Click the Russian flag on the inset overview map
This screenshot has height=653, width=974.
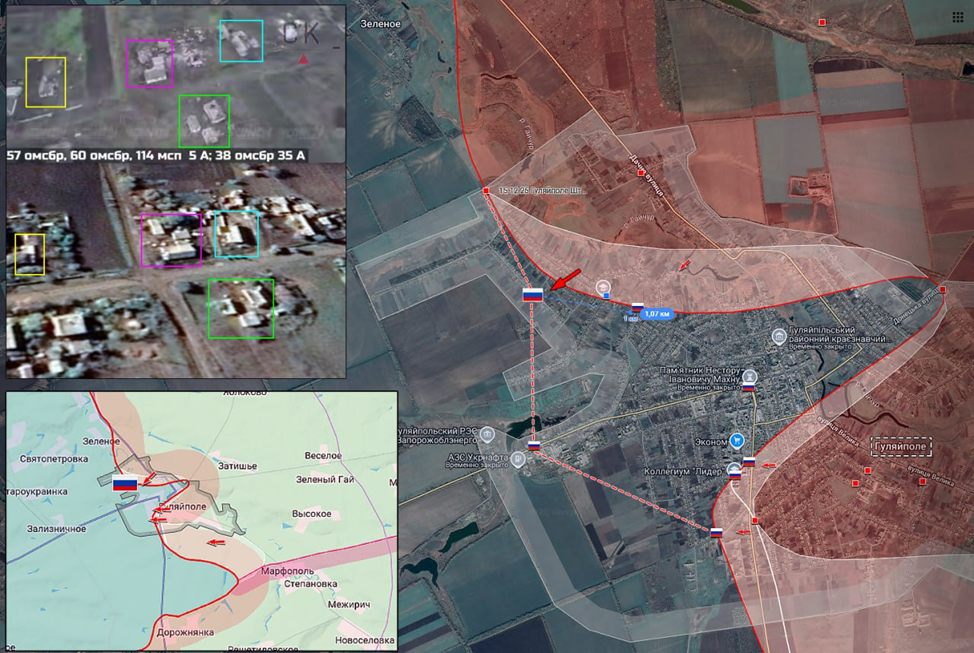(x=125, y=484)
